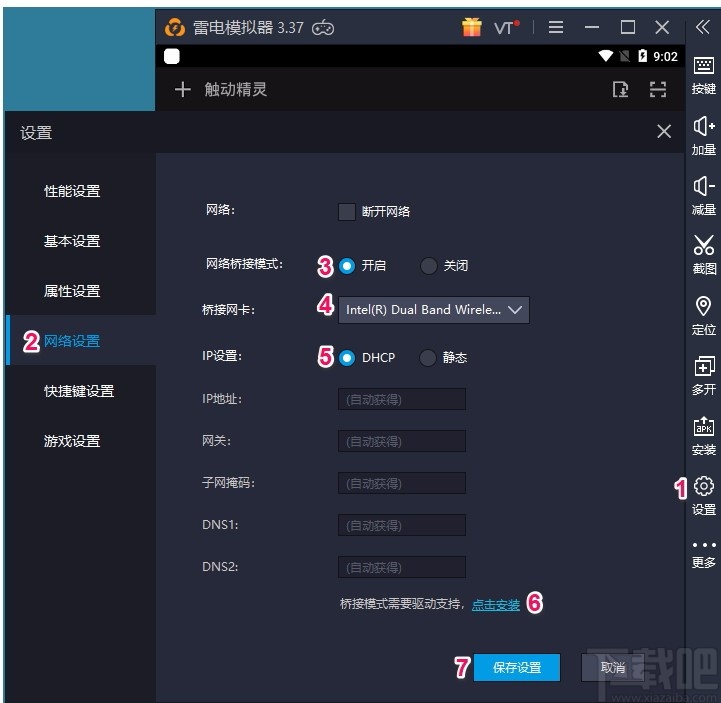This screenshot has width=721, height=703.
Task: Open the 快捷键设置 tab
Action: [x=79, y=391]
